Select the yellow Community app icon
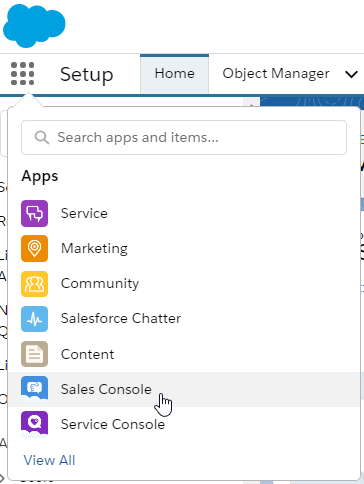The width and height of the screenshot is (364, 484). (34, 284)
